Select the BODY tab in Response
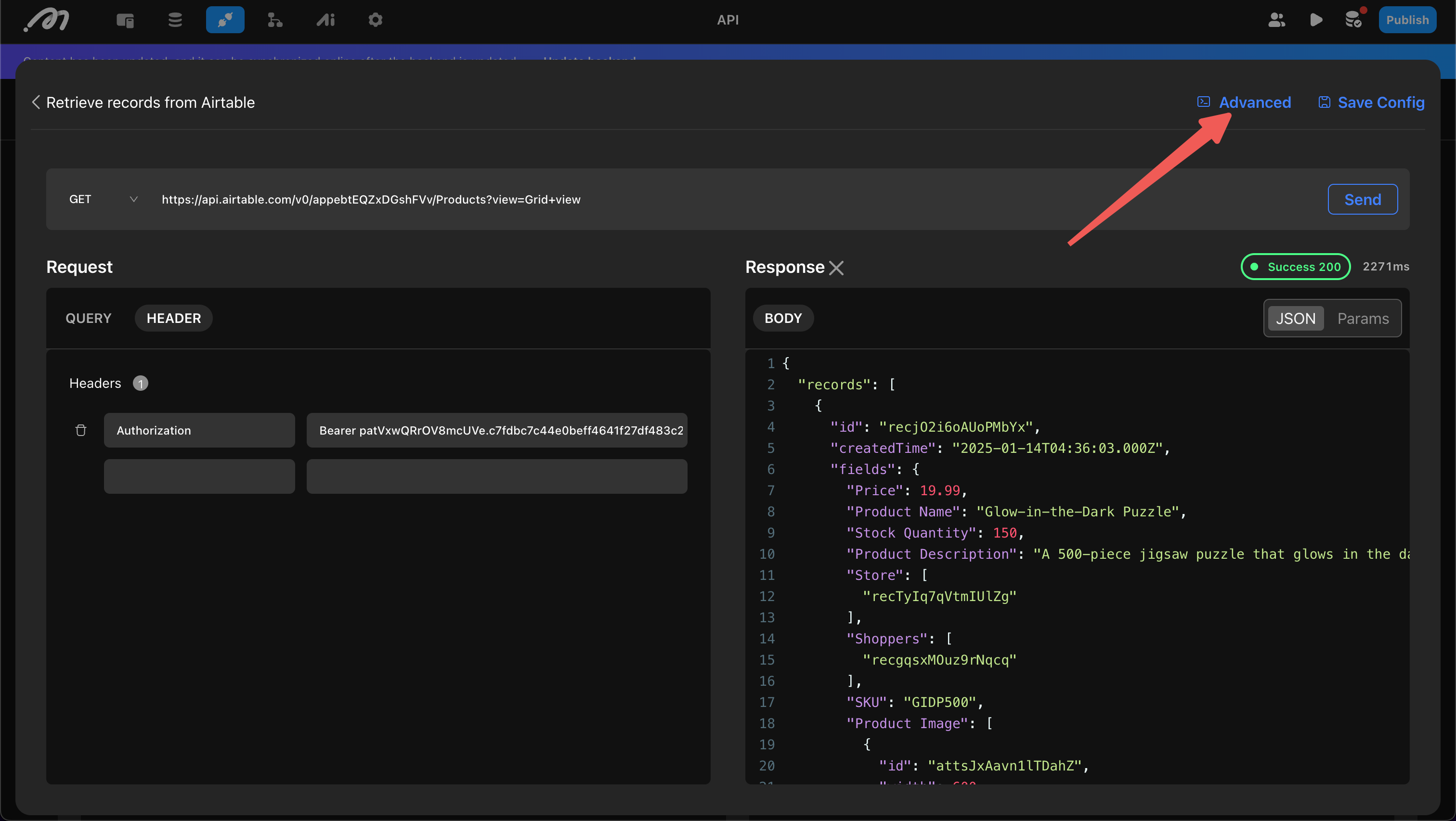Viewport: 1456px width, 821px height. tap(783, 318)
